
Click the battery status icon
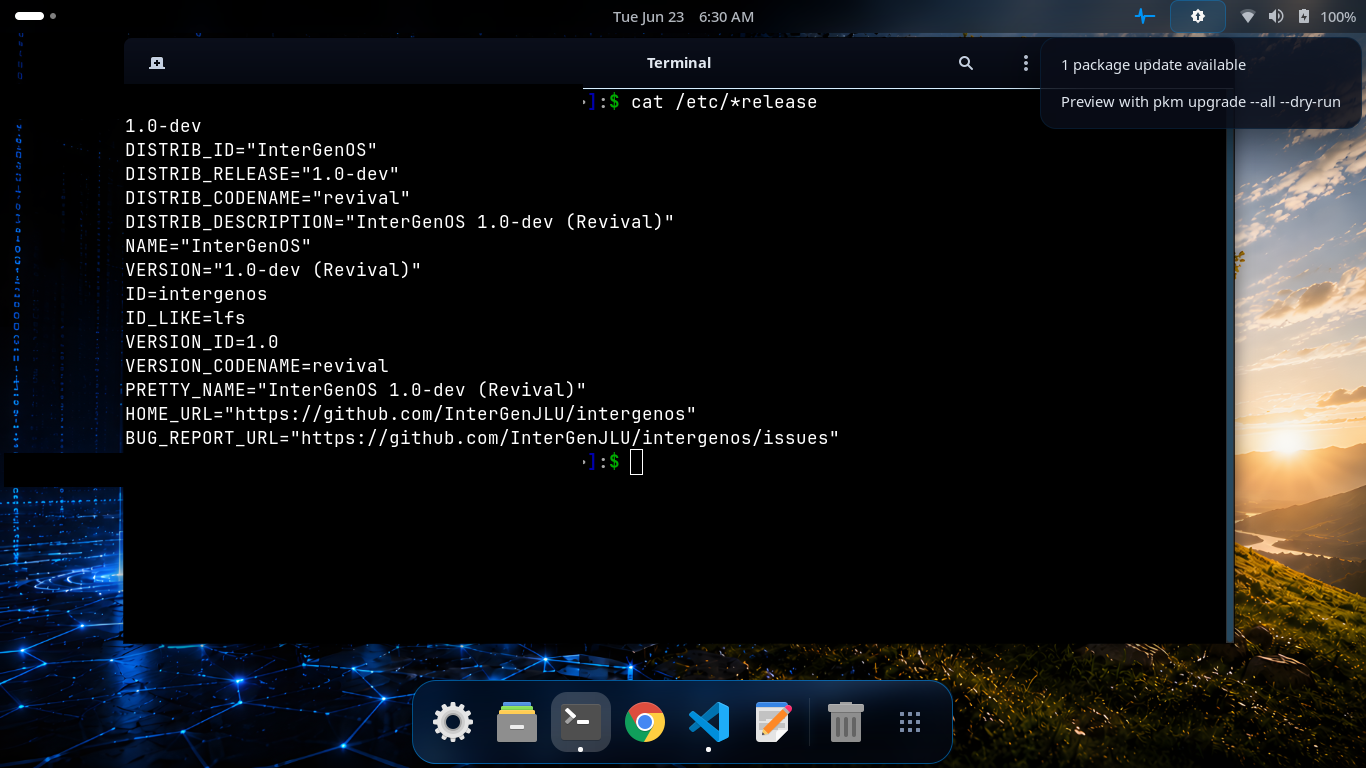(1304, 17)
